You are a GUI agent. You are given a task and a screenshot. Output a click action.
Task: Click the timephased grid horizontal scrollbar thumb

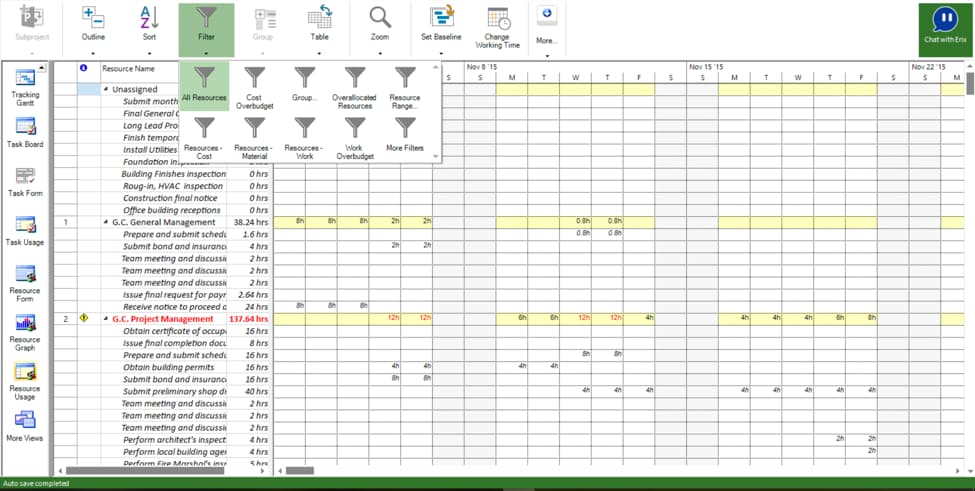pos(300,471)
